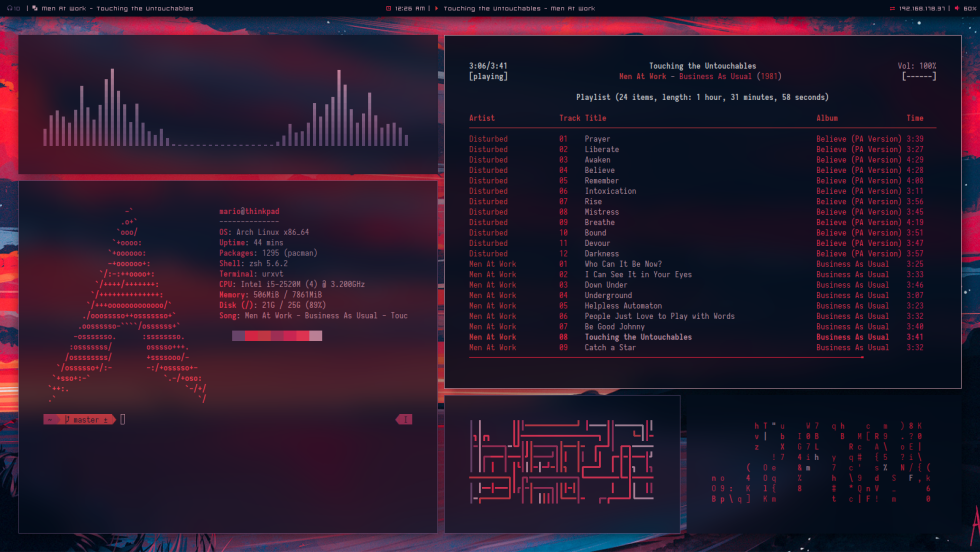Click the play icon beside the bar song title
The image size is (980, 552).
(436, 8)
